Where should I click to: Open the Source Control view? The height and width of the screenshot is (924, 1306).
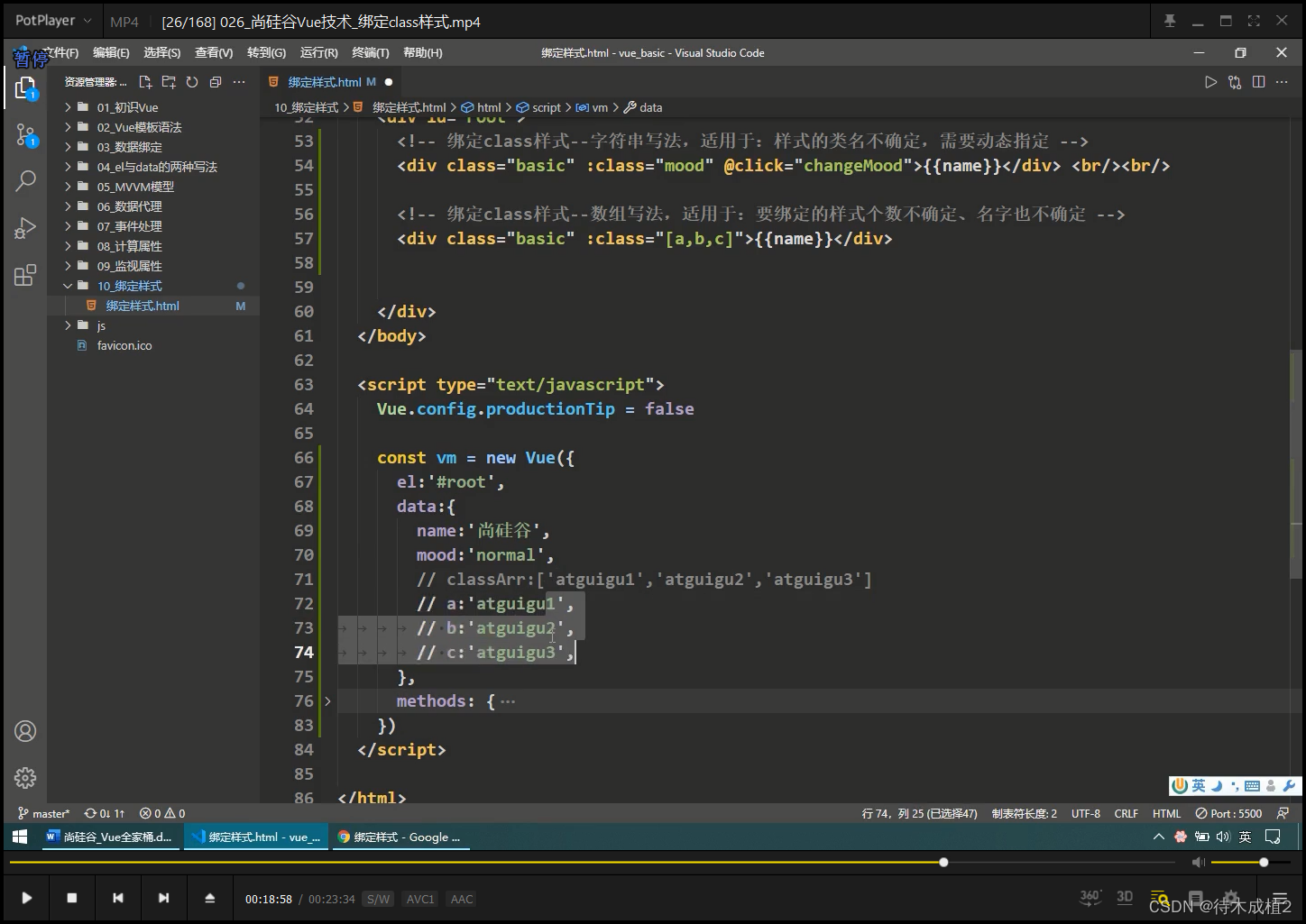click(25, 136)
